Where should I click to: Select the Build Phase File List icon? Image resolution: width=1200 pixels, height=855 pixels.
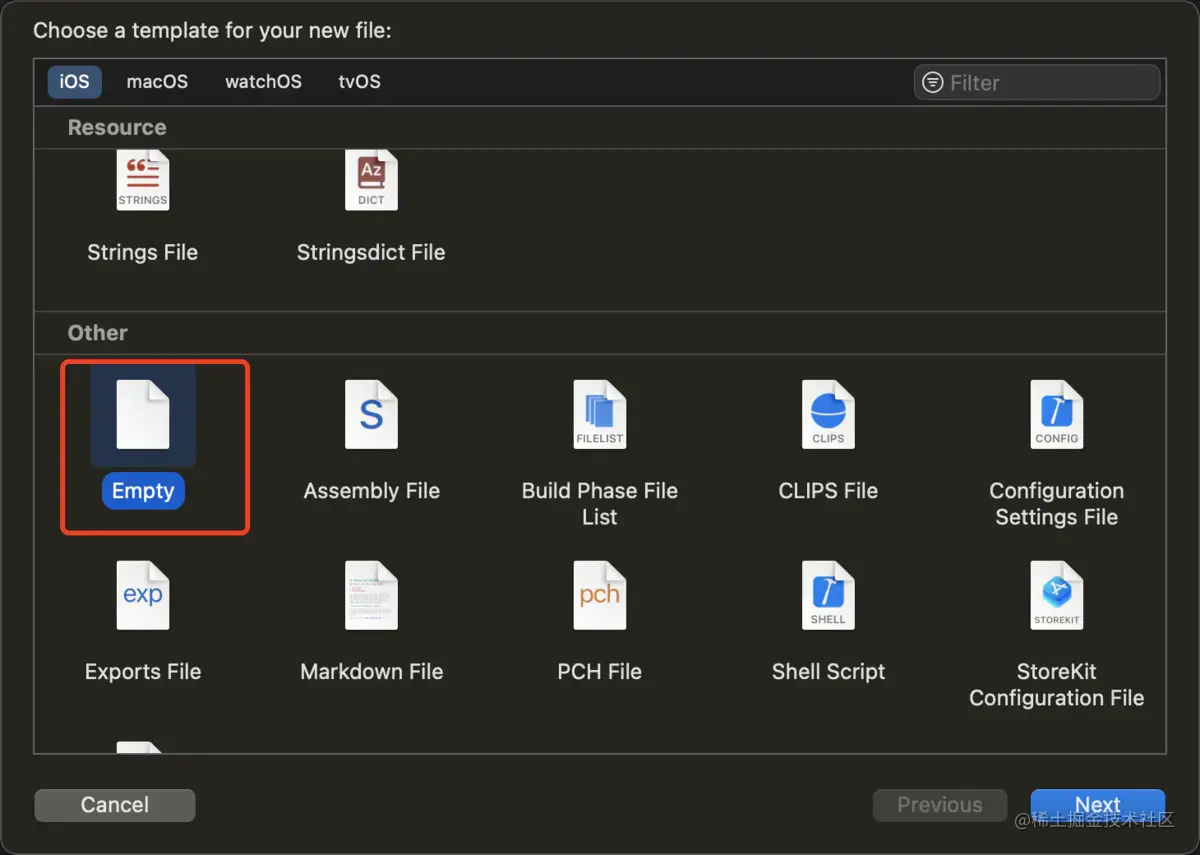(599, 414)
